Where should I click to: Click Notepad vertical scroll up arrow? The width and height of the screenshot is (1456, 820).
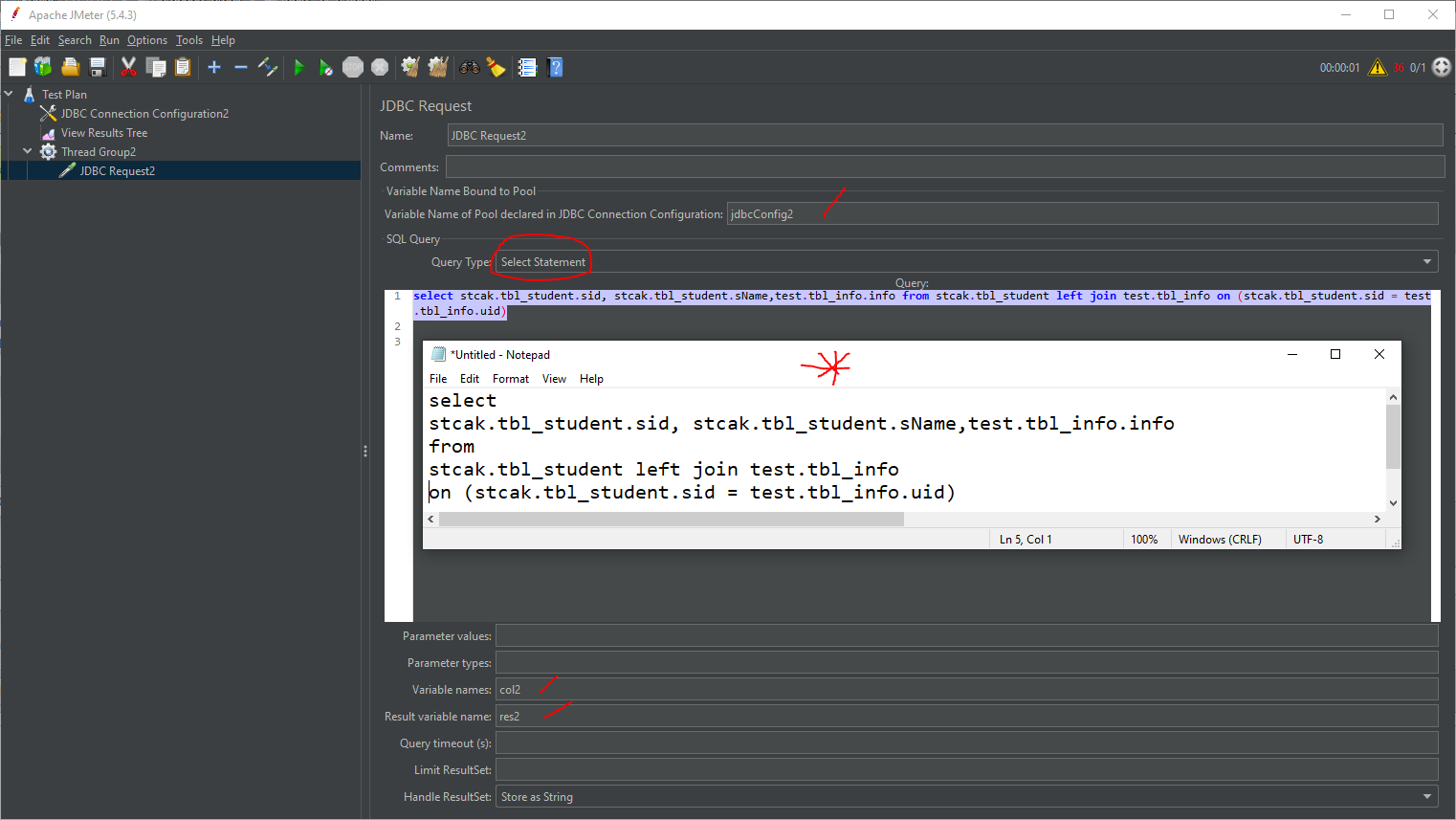(1393, 397)
